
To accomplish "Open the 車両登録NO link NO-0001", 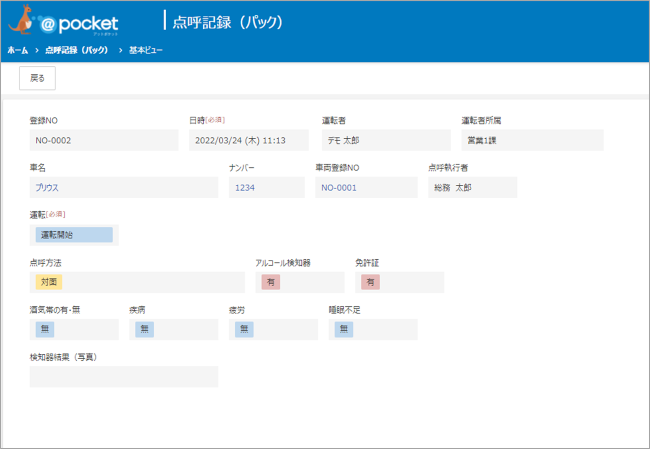I will [x=339, y=188].
